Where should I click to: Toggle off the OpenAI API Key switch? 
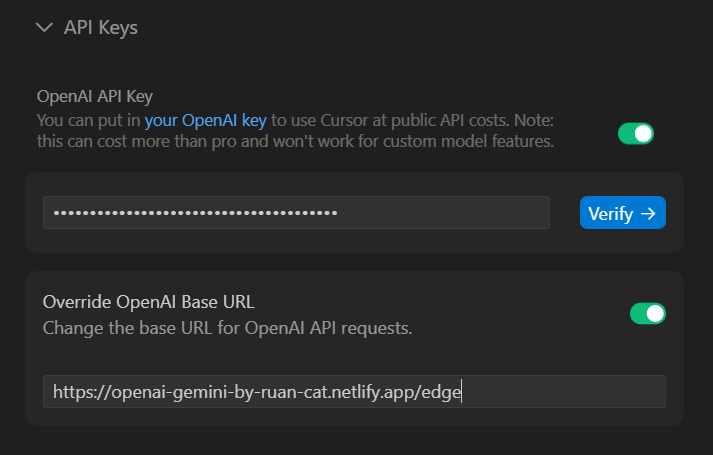point(635,134)
